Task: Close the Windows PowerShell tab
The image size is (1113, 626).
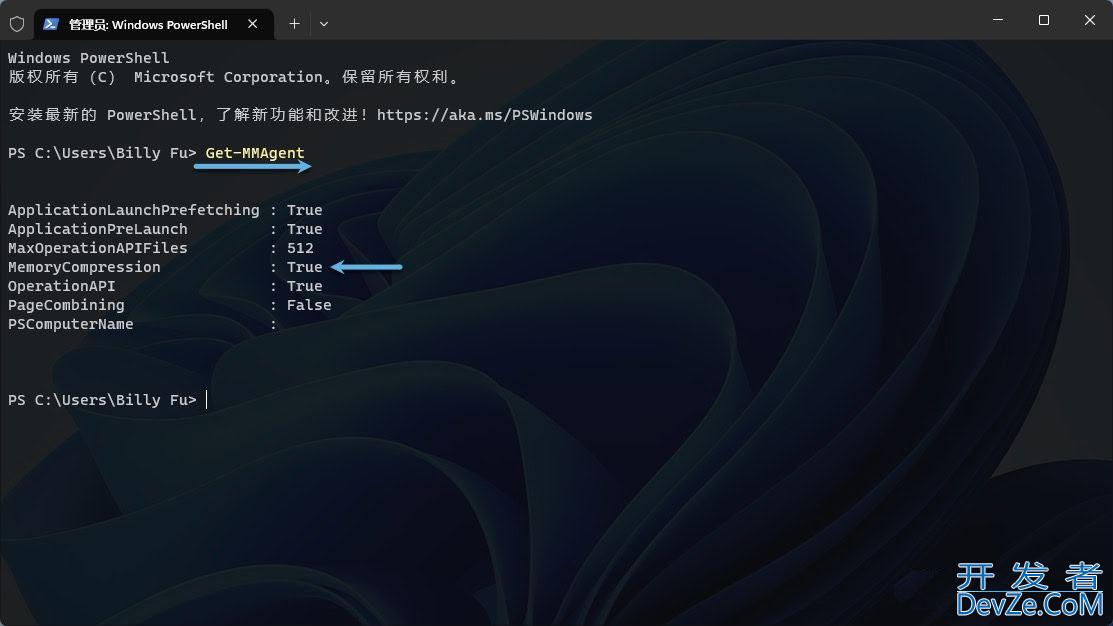Action: (x=253, y=23)
